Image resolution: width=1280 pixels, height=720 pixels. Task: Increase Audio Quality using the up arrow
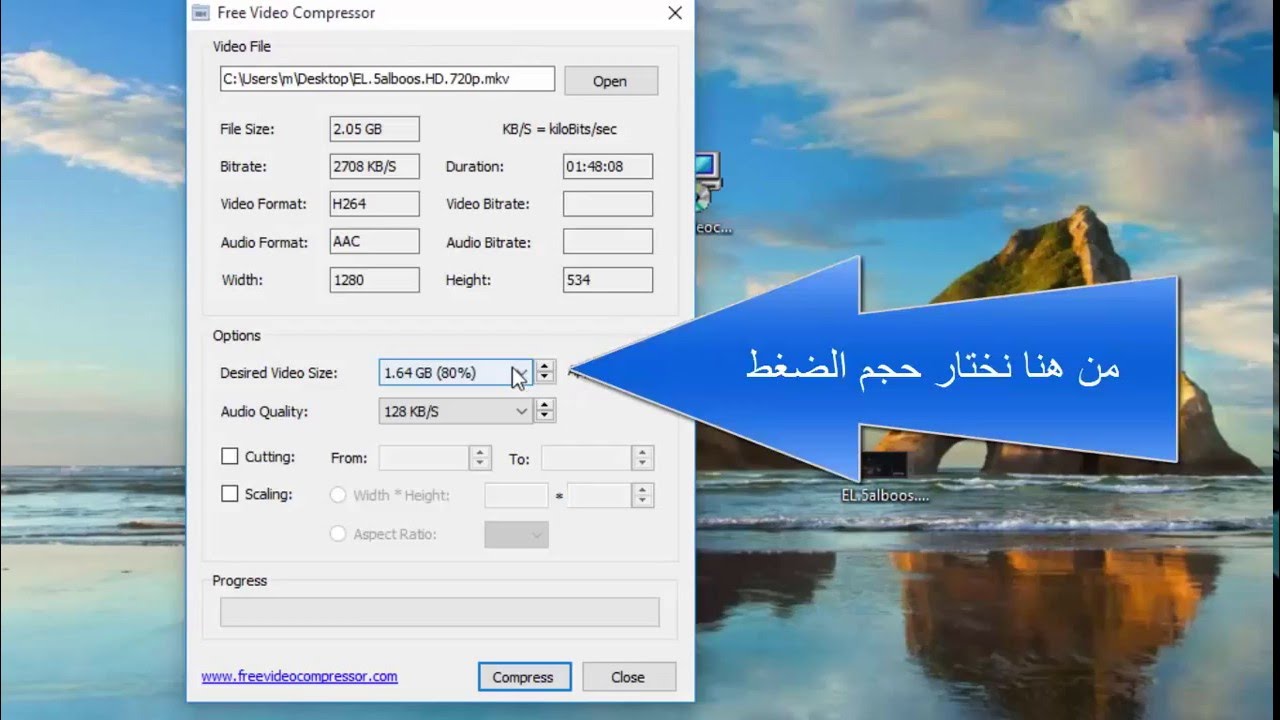point(544,404)
